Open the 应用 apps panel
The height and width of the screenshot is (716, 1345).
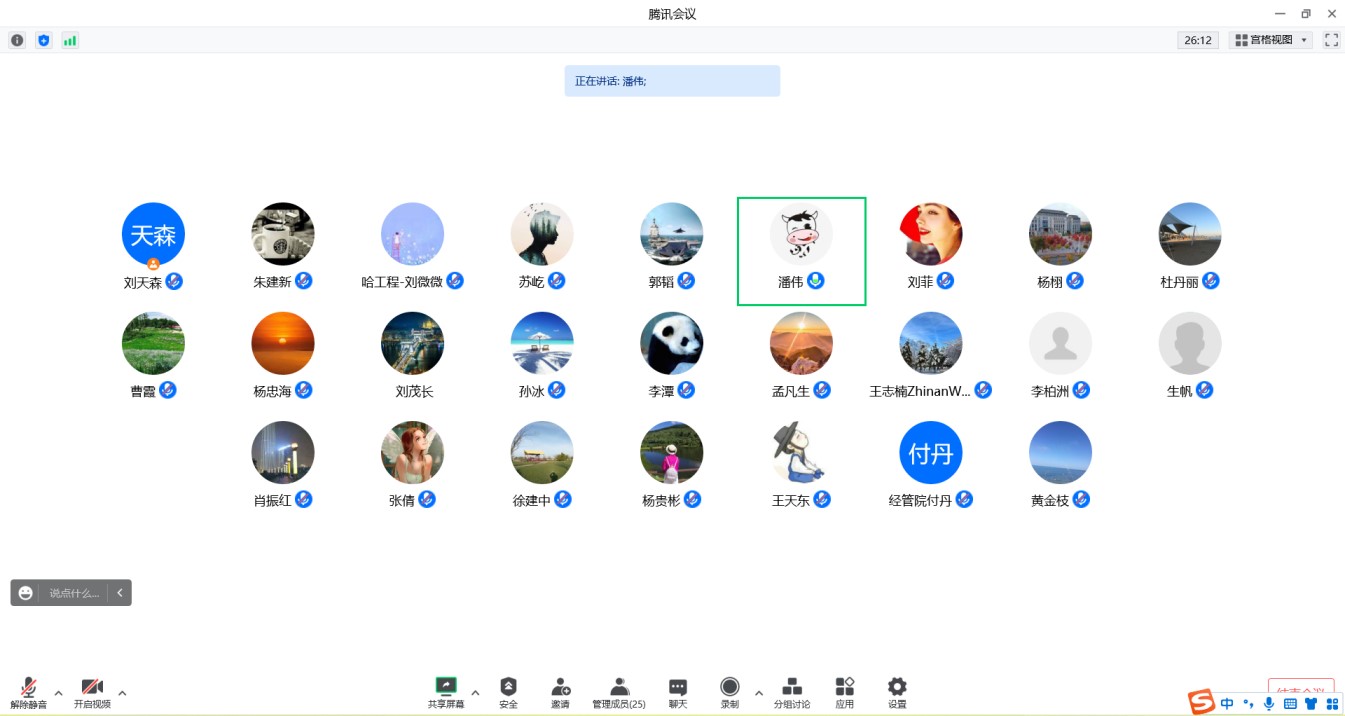pyautogui.click(x=845, y=691)
